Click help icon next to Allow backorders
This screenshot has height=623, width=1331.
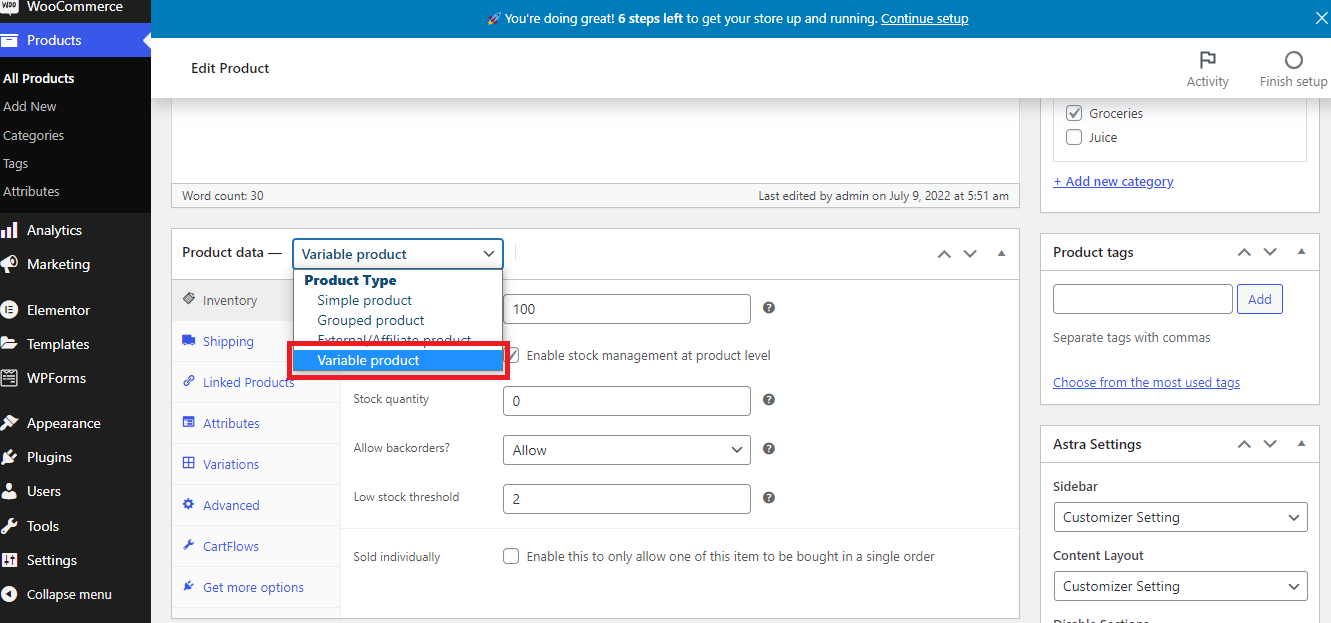click(769, 449)
